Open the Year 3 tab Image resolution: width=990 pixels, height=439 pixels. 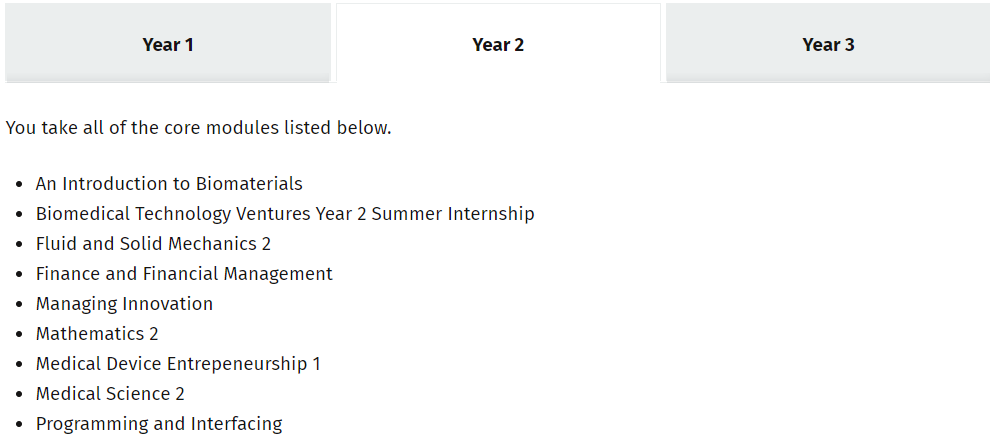[x=828, y=44]
